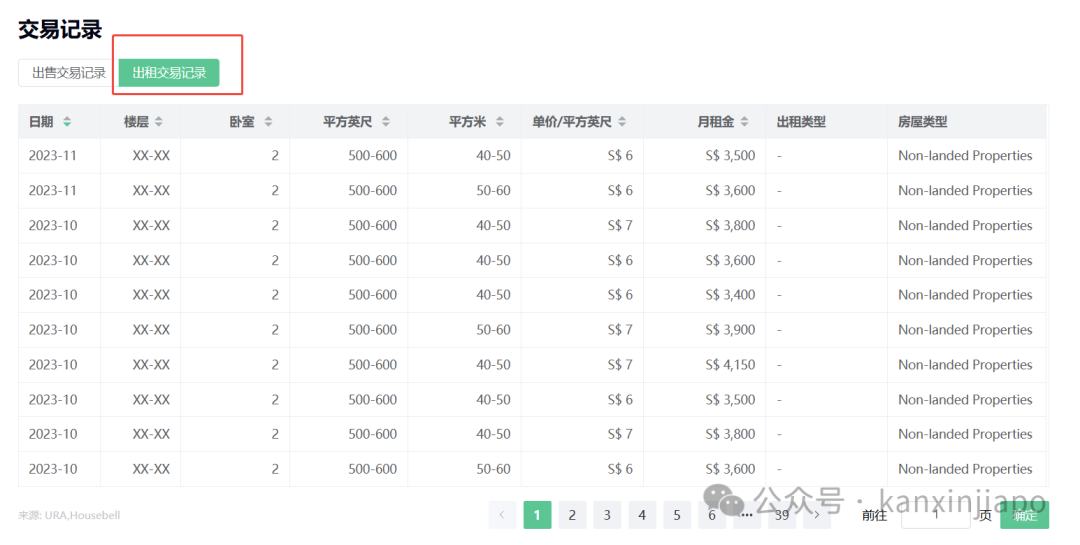The width and height of the screenshot is (1080, 545).
Task: Jump to page 4 in pagination
Action: pos(642,515)
